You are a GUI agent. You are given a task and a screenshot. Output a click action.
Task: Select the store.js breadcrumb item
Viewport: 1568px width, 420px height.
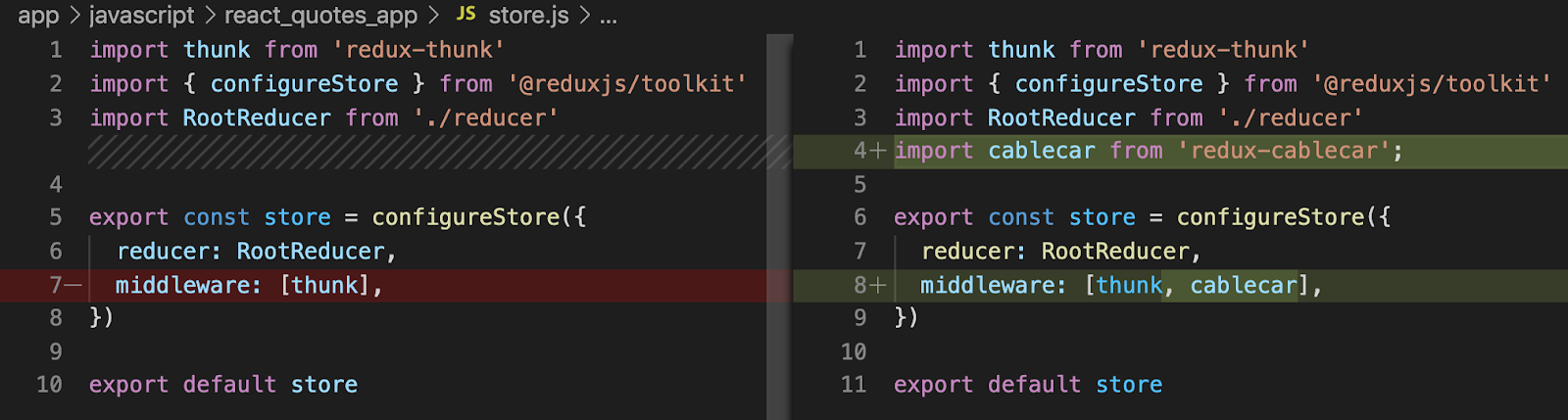point(528,16)
